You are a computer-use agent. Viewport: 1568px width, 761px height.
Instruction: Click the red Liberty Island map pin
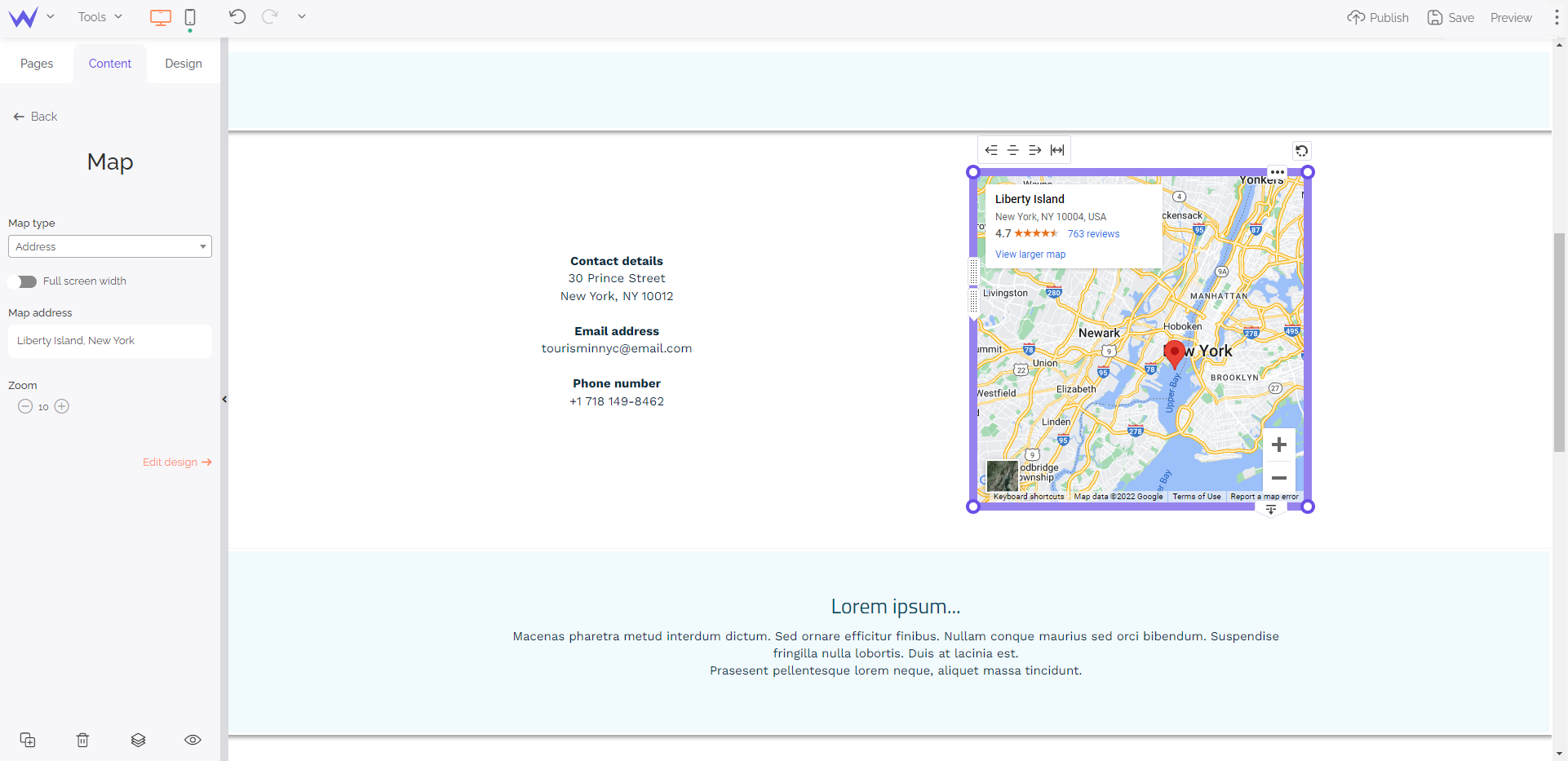click(x=1175, y=355)
